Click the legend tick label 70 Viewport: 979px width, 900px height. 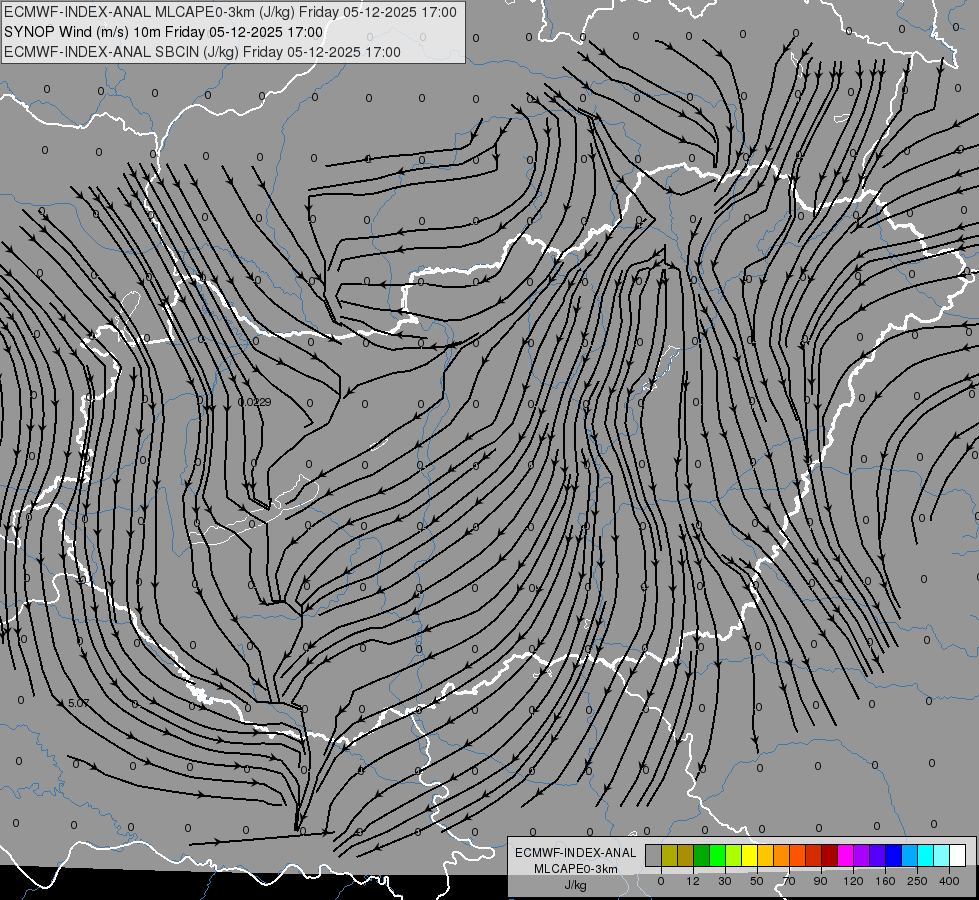pos(789,881)
